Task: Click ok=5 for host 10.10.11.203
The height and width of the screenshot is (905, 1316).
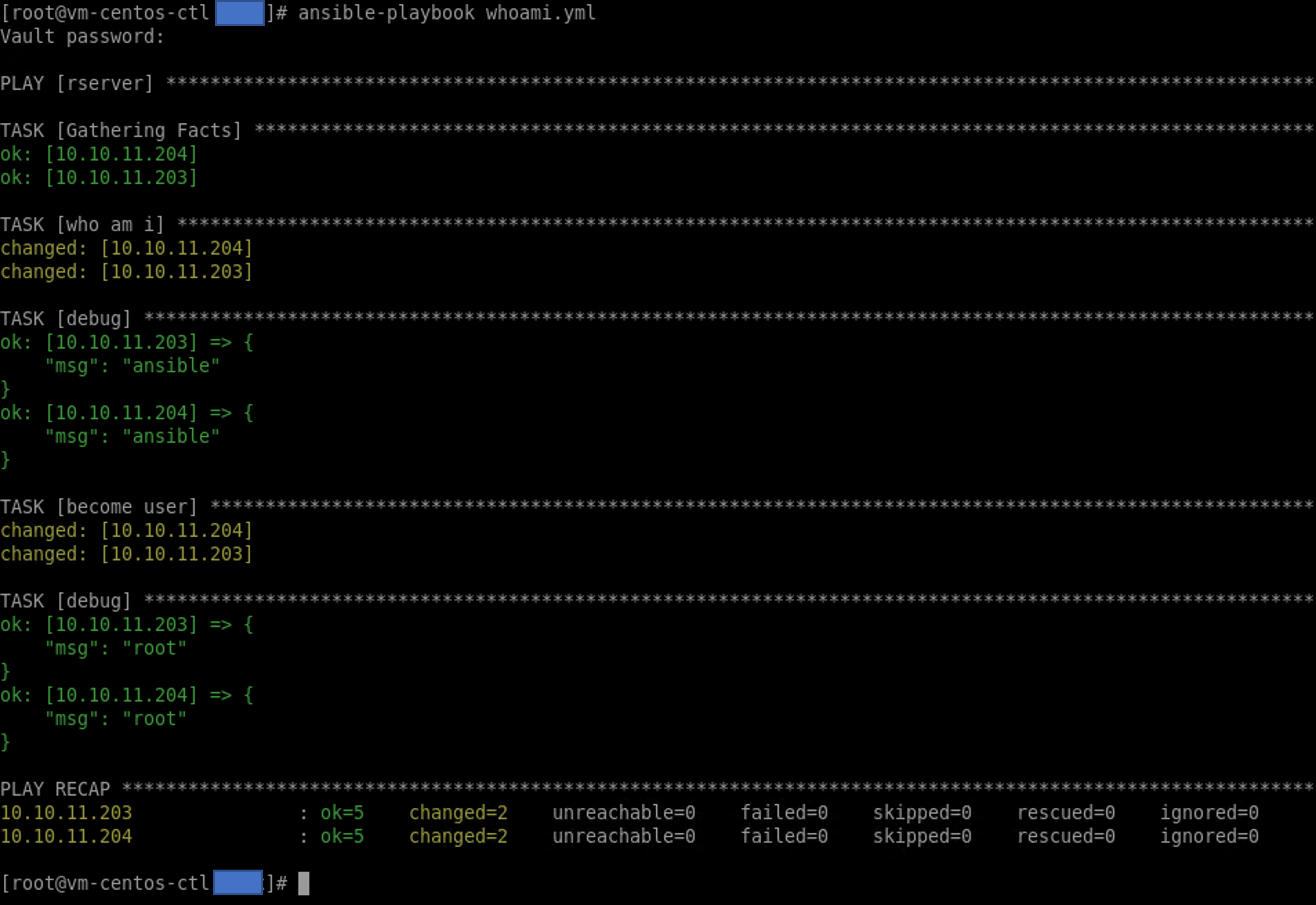Action: tap(342, 812)
